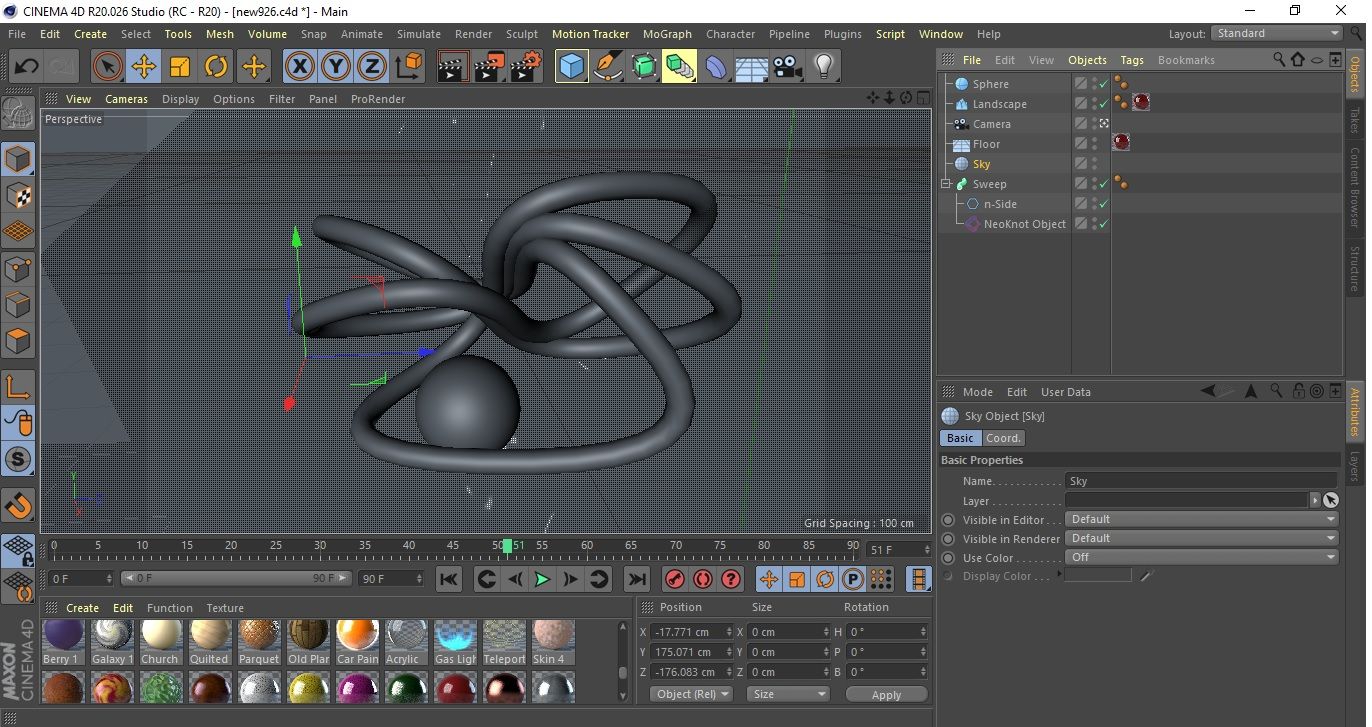Toggle Autokeying button
This screenshot has width=1372, height=727.
(x=703, y=579)
